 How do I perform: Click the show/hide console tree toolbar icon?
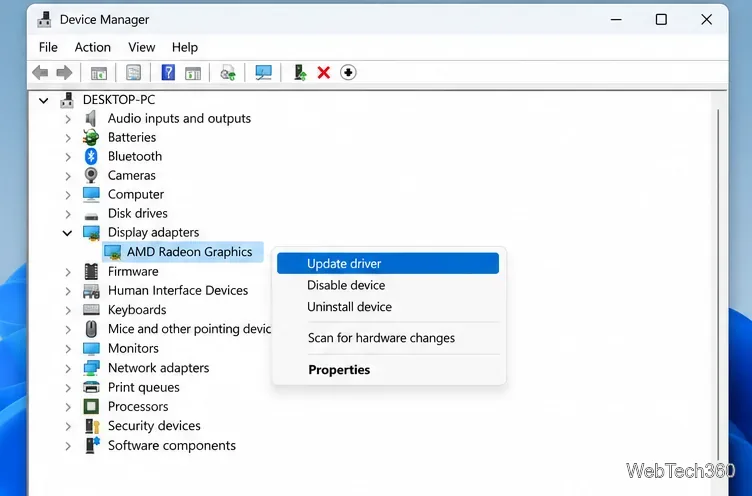[x=99, y=73]
